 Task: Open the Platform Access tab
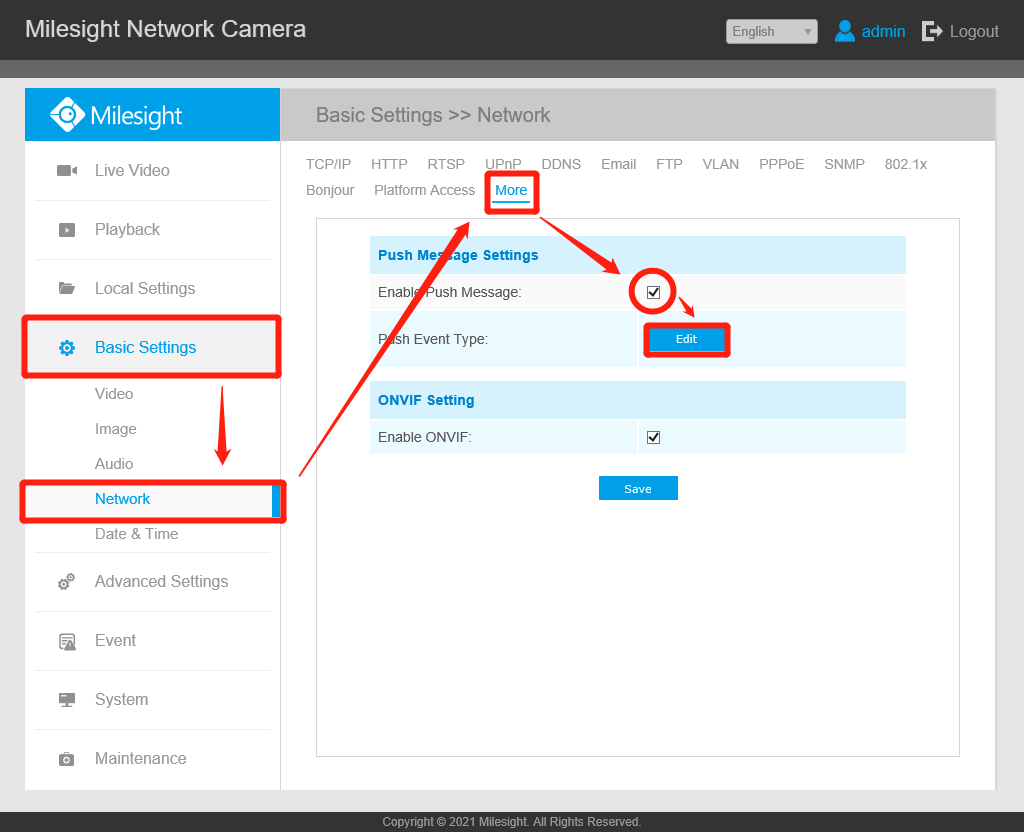click(x=424, y=190)
